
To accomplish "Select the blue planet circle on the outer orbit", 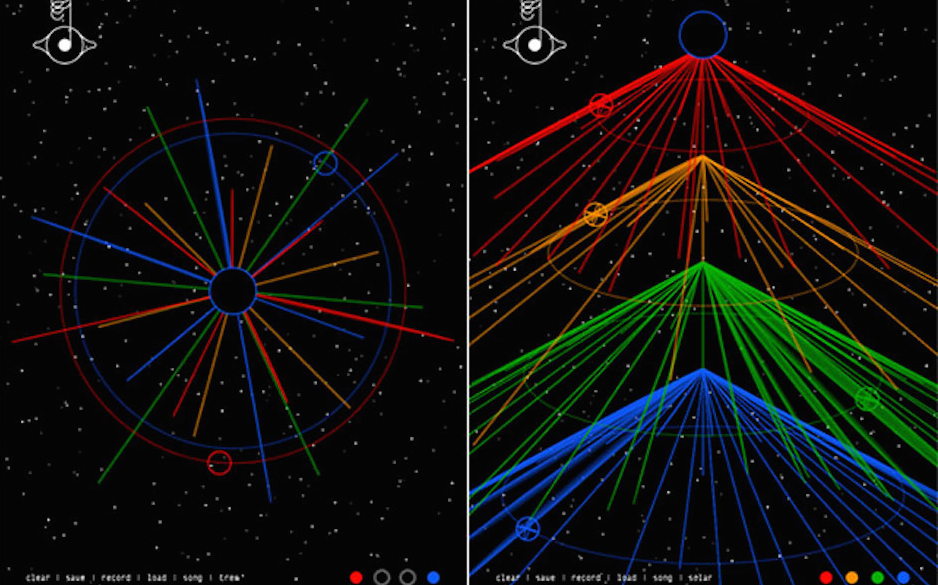I will coord(325,163).
